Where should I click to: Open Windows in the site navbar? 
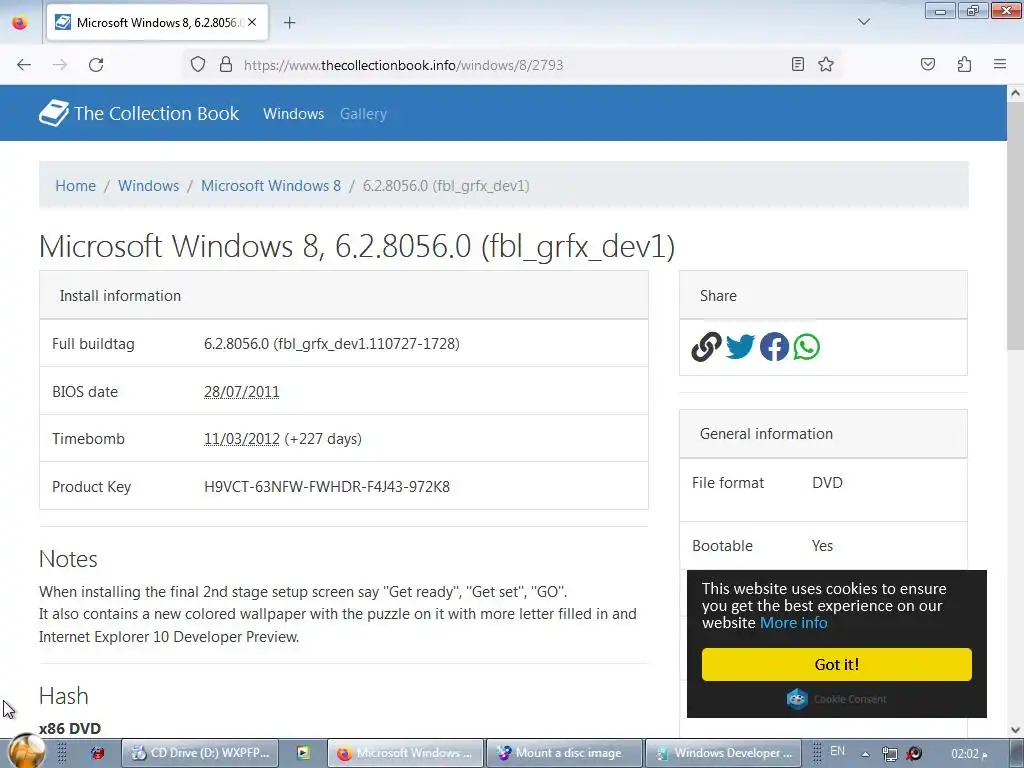pos(293,114)
